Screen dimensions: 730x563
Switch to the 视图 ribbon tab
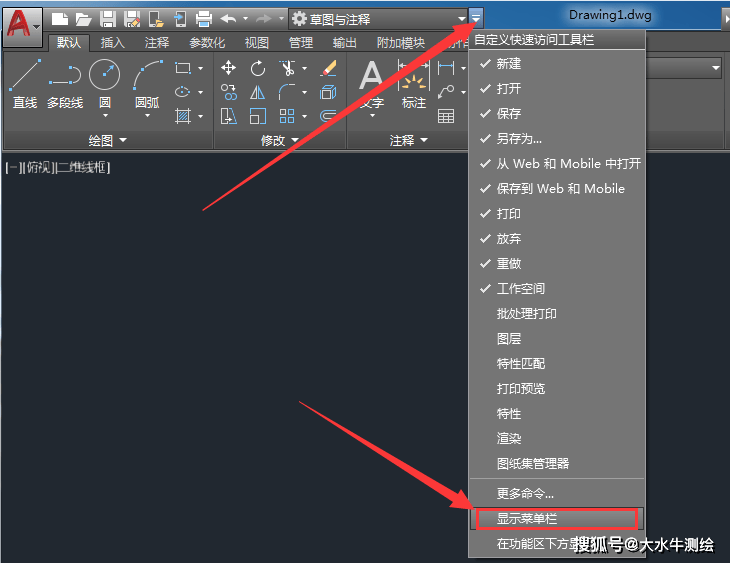tap(257, 43)
